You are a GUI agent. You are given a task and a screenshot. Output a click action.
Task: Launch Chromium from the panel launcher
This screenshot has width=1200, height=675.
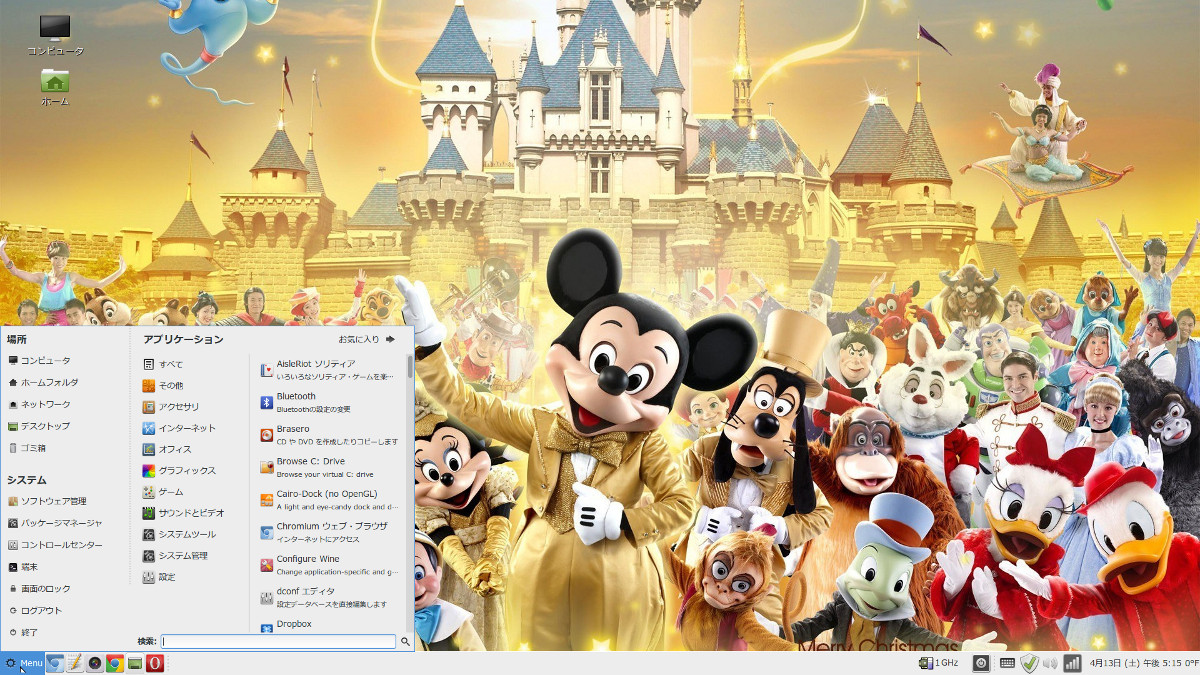click(55, 663)
